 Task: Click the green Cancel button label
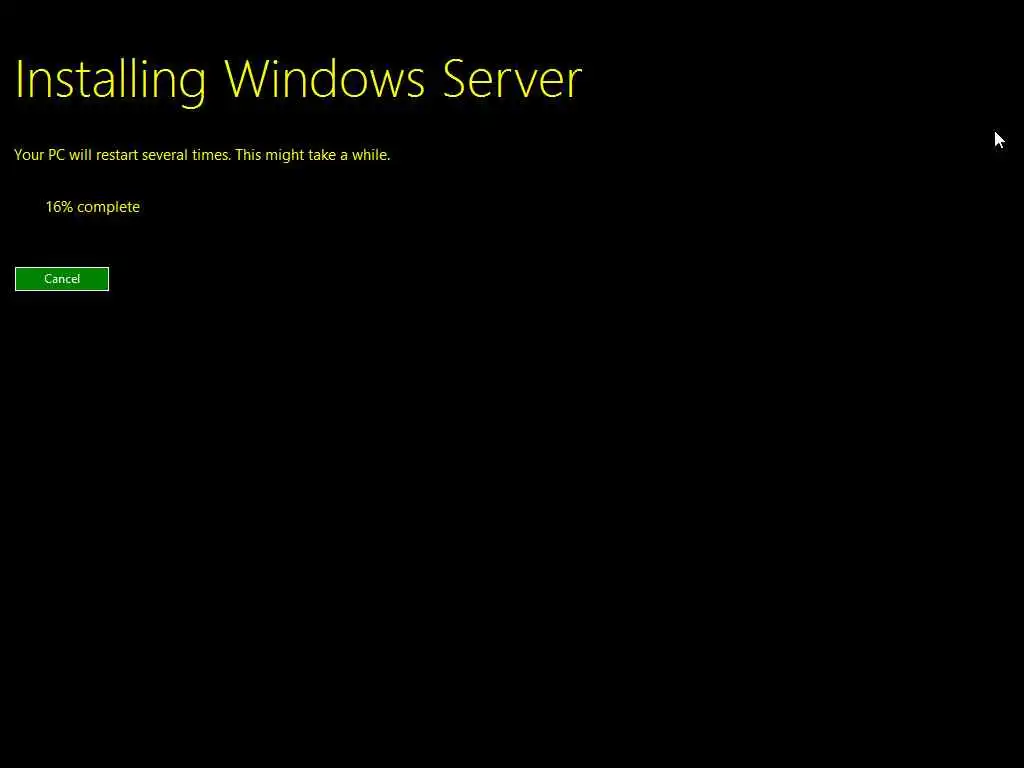[x=62, y=279]
